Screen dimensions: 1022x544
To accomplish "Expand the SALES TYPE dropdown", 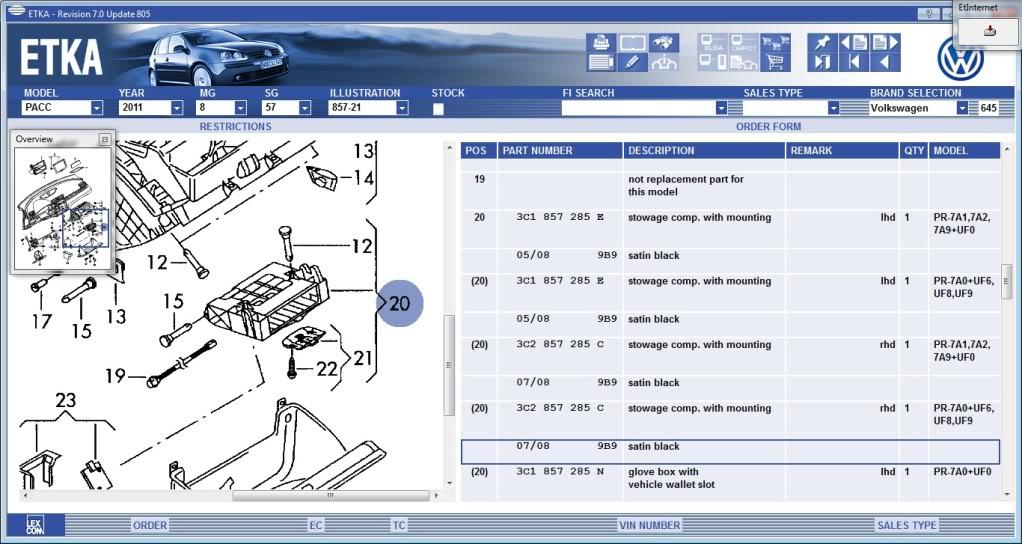I will pos(833,108).
